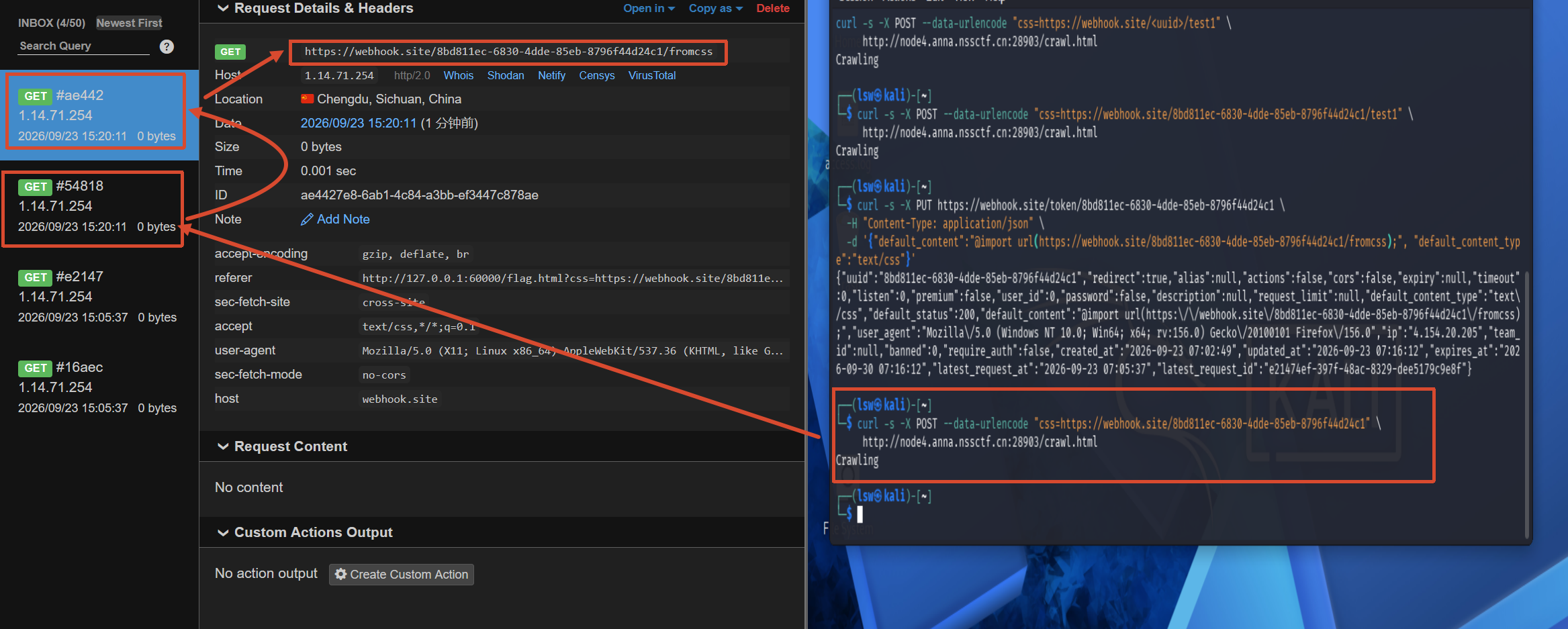Click the sec-fetch-mode value no-cors
The height and width of the screenshot is (629, 1568).
pyautogui.click(x=384, y=375)
